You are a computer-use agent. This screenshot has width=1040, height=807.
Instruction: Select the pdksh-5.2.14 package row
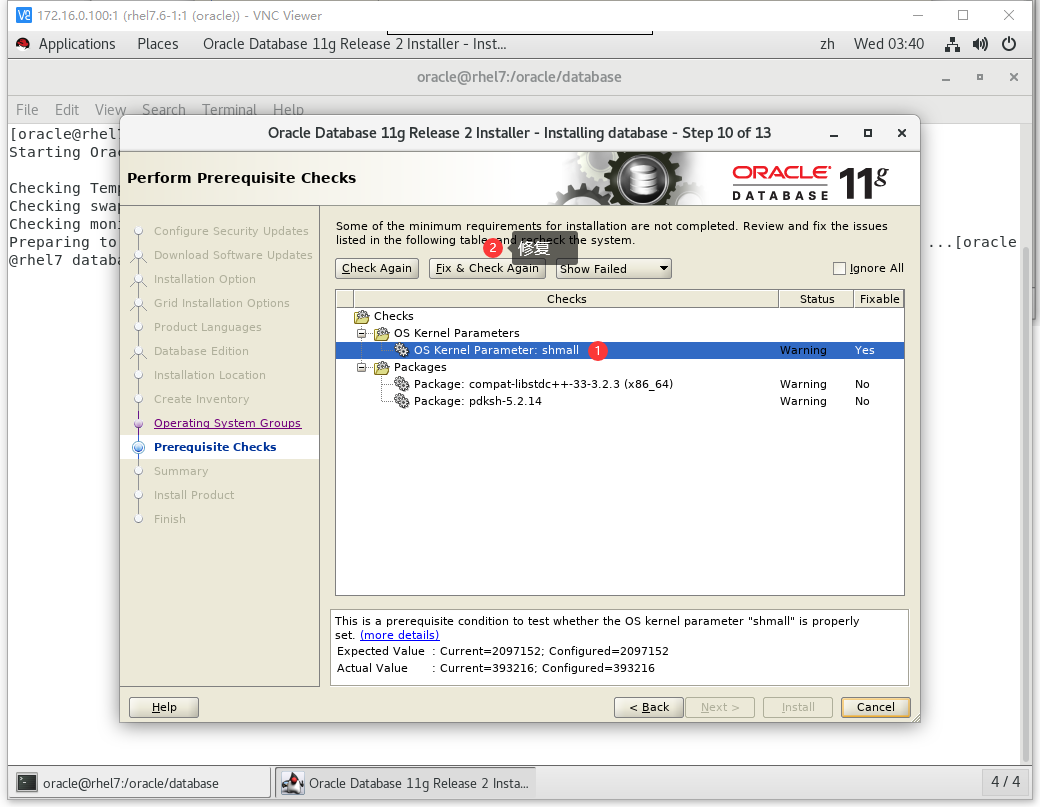[620, 401]
